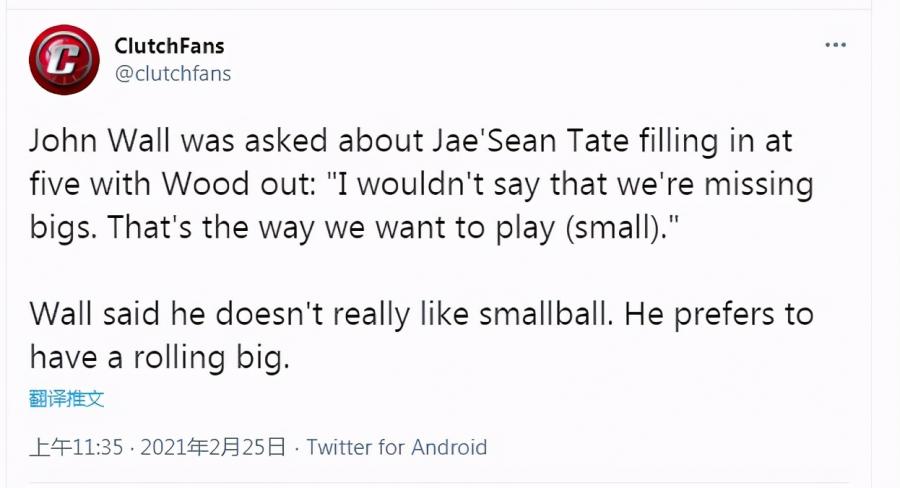Open the Twitter for Android source link
This screenshot has width=900, height=488.
(397, 447)
